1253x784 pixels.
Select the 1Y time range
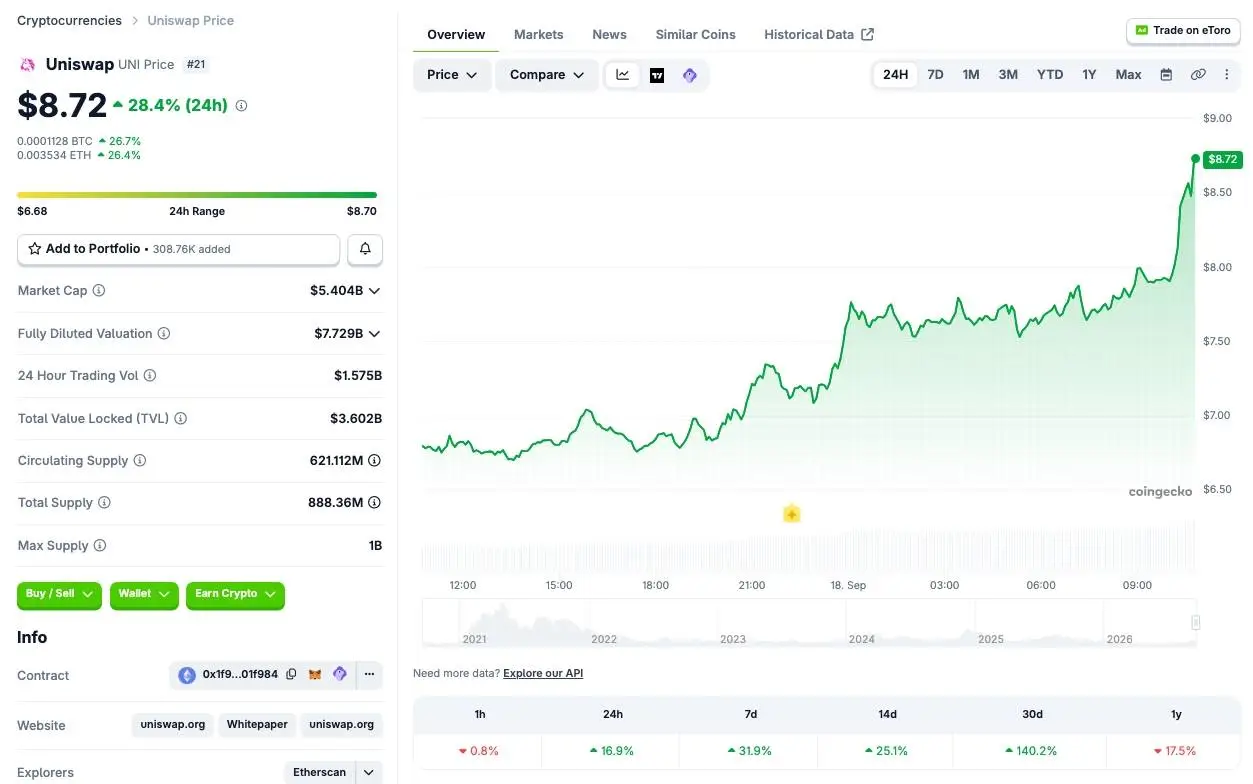[1089, 75]
